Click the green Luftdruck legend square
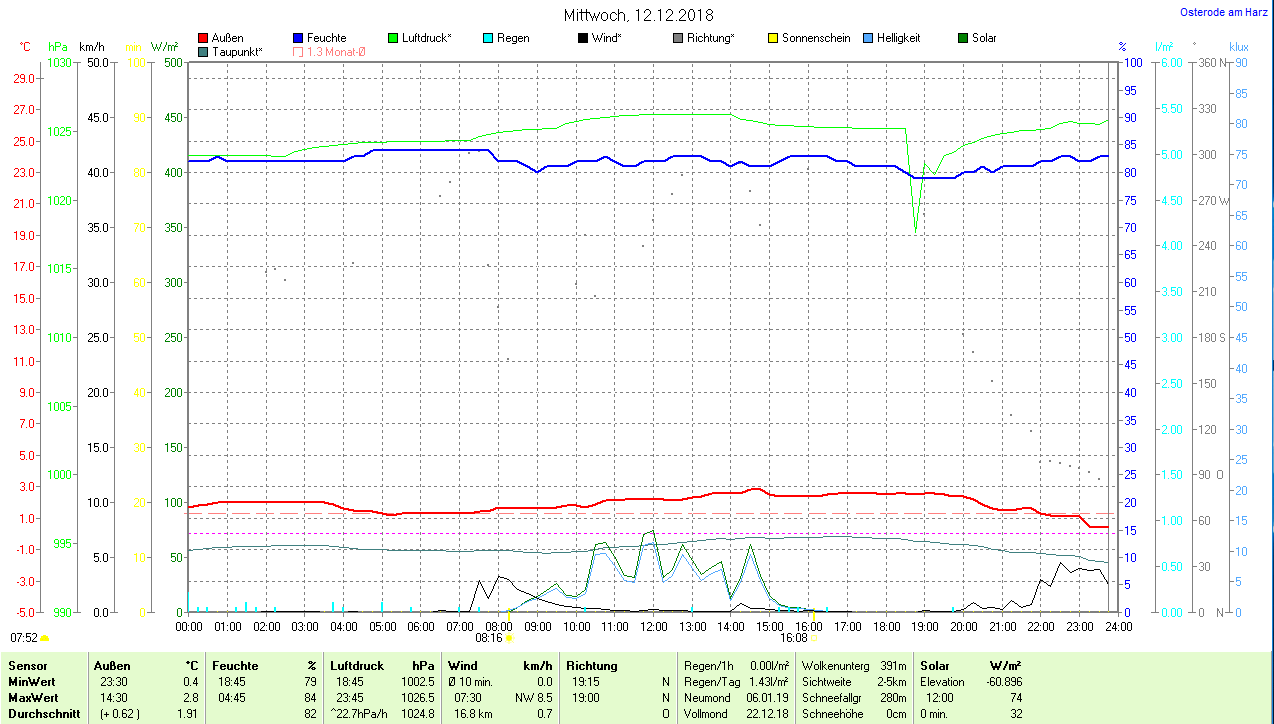The image size is (1274, 724). 393,38
